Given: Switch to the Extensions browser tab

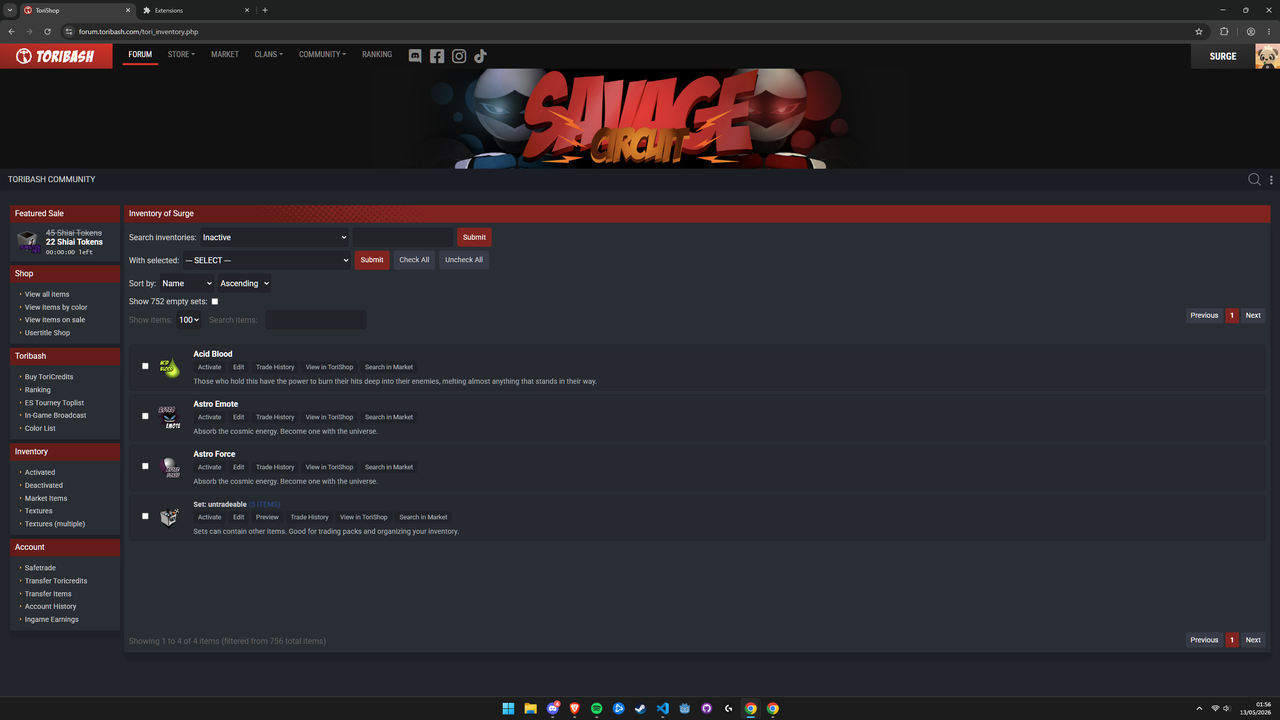Looking at the screenshot, I should click(194, 10).
